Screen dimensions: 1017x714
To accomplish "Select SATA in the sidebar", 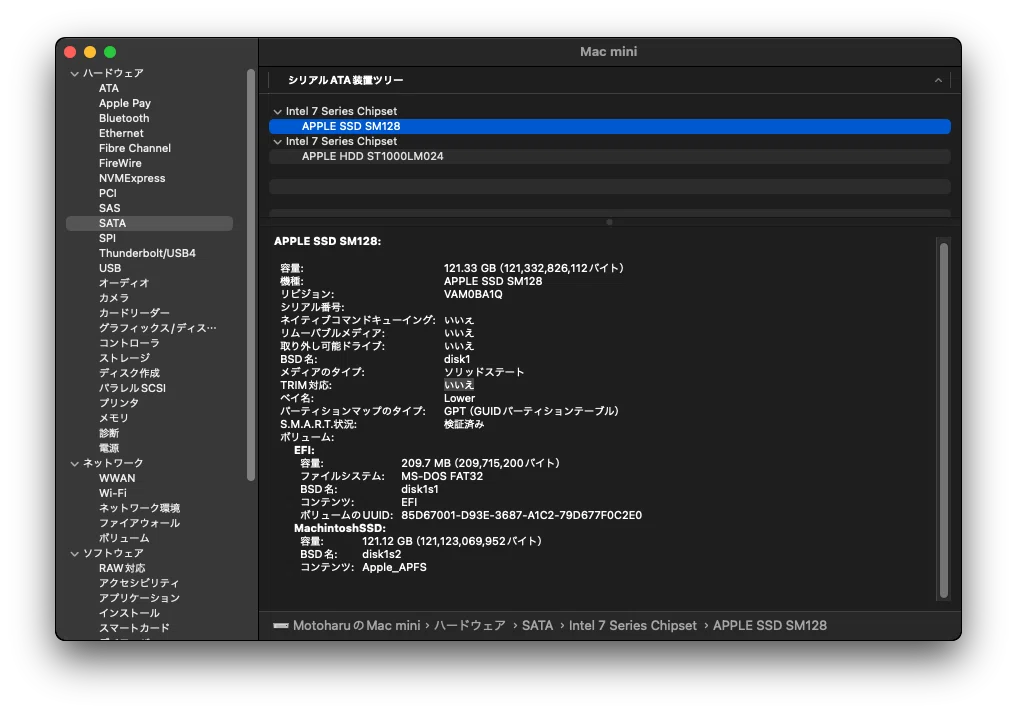I will pos(149,223).
